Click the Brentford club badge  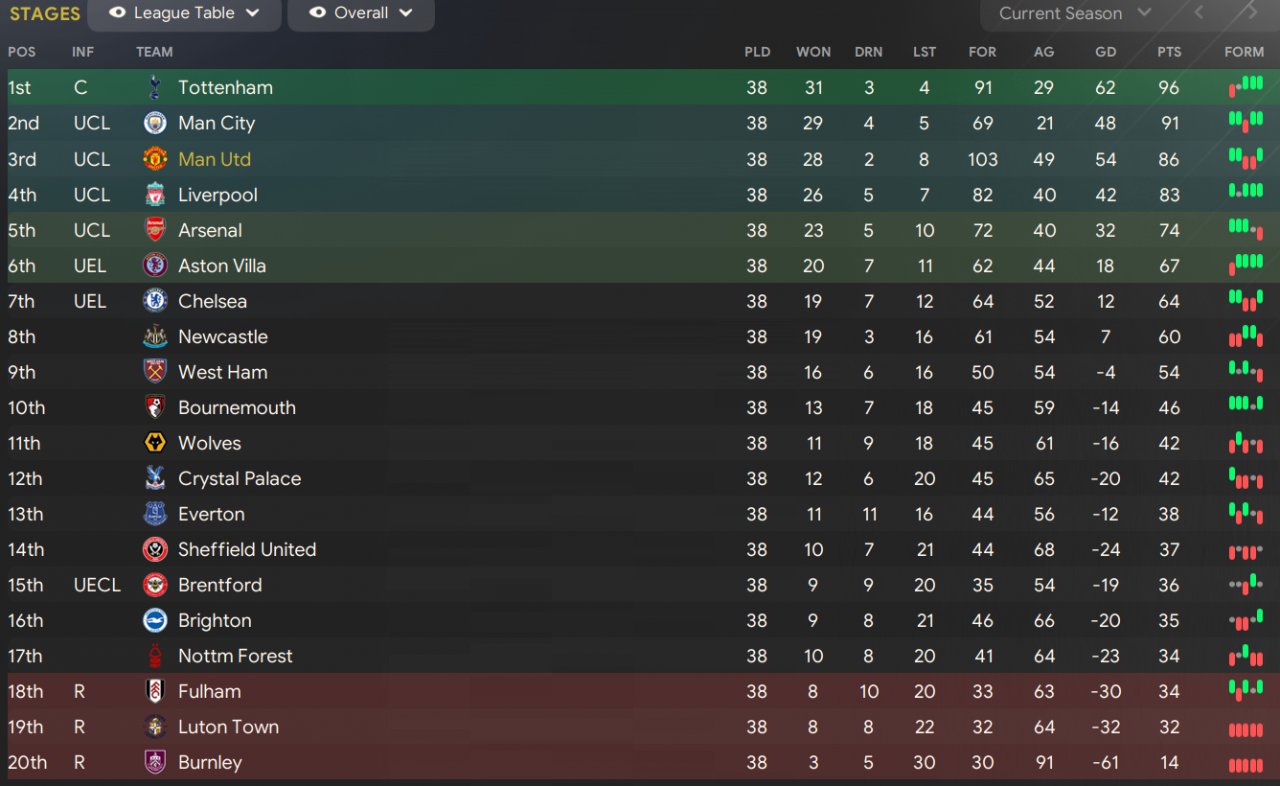(x=154, y=585)
